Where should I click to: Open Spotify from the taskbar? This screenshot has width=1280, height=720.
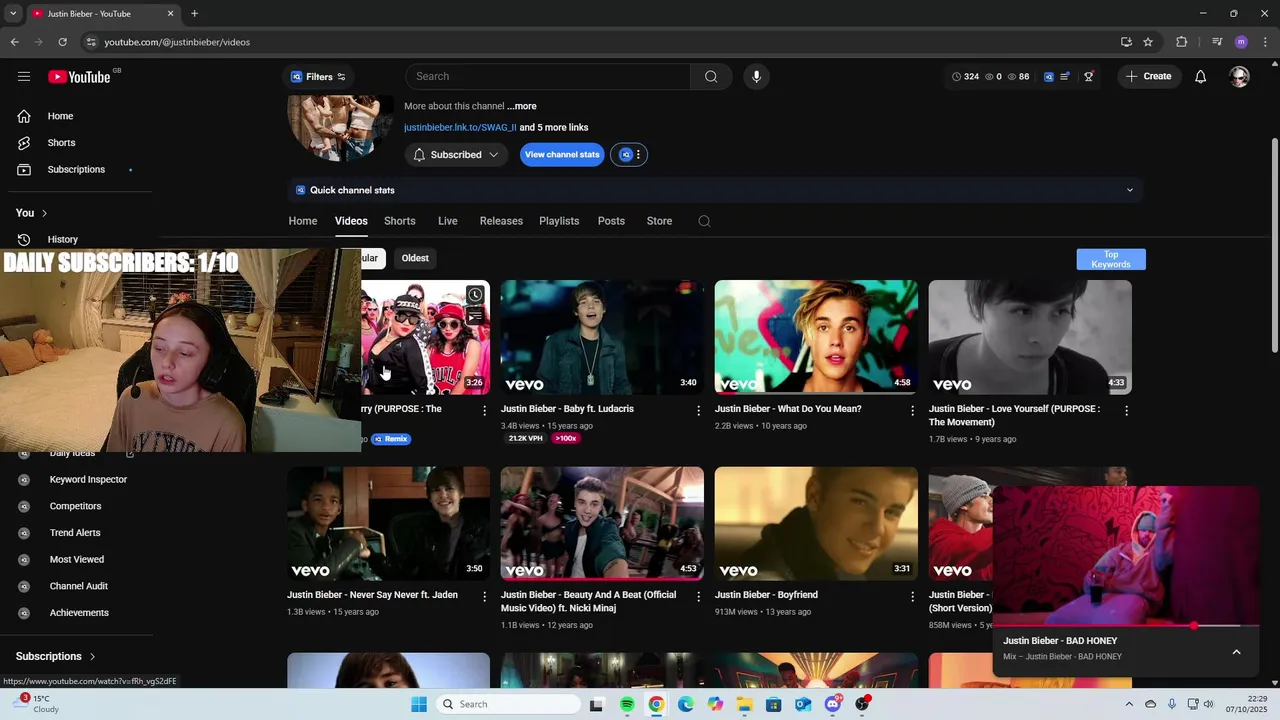[x=627, y=704]
